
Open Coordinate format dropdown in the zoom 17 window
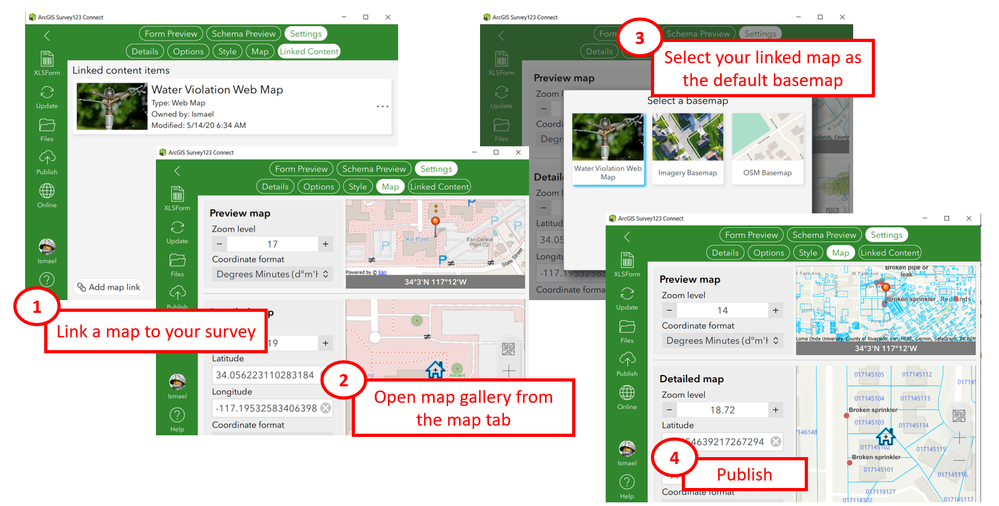pyautogui.click(x=273, y=274)
